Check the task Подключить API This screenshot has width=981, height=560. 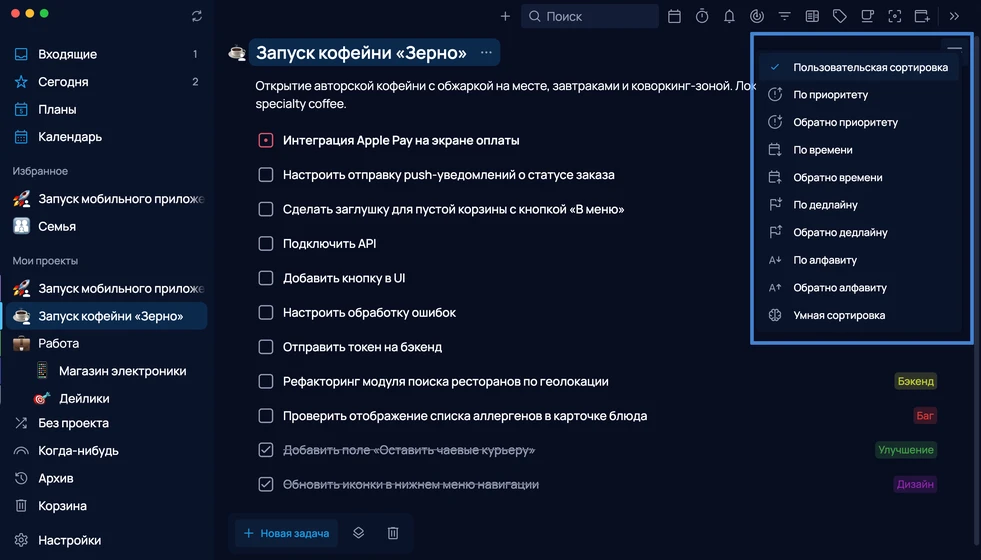(x=266, y=243)
